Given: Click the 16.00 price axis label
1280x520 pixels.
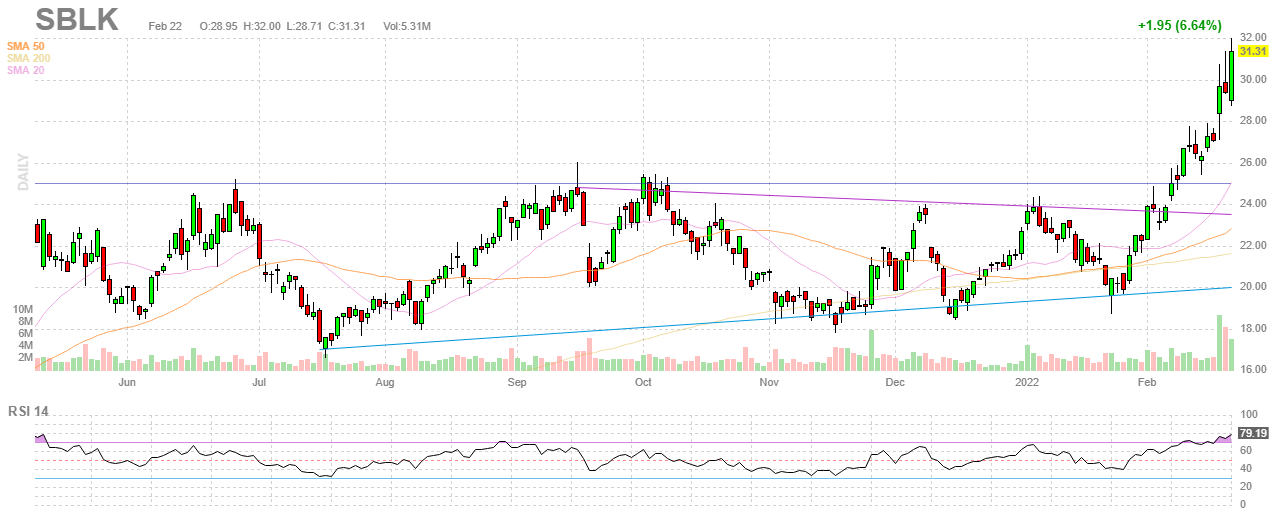Looking at the screenshot, I should 1254,370.
